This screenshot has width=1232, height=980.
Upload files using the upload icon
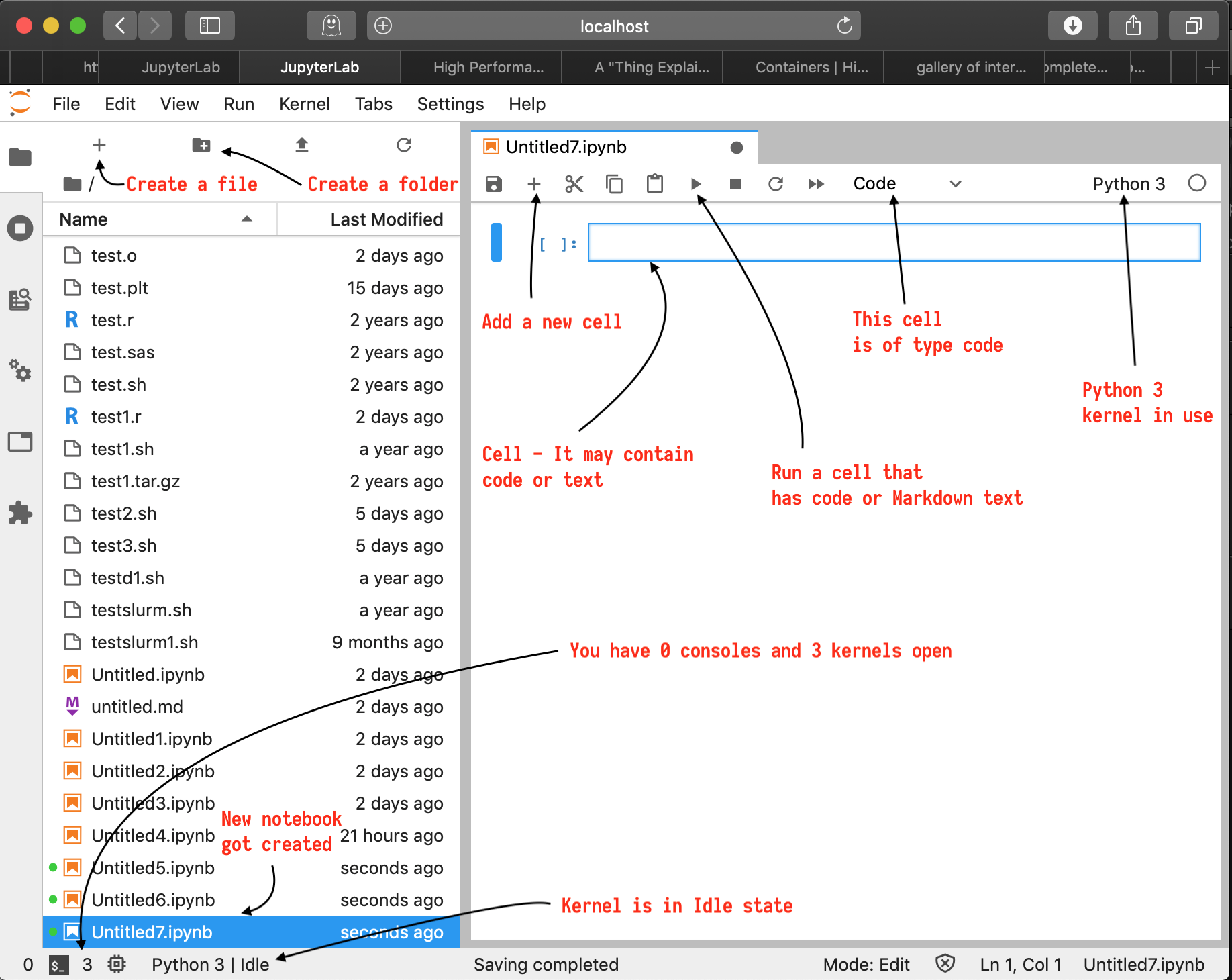click(x=302, y=145)
